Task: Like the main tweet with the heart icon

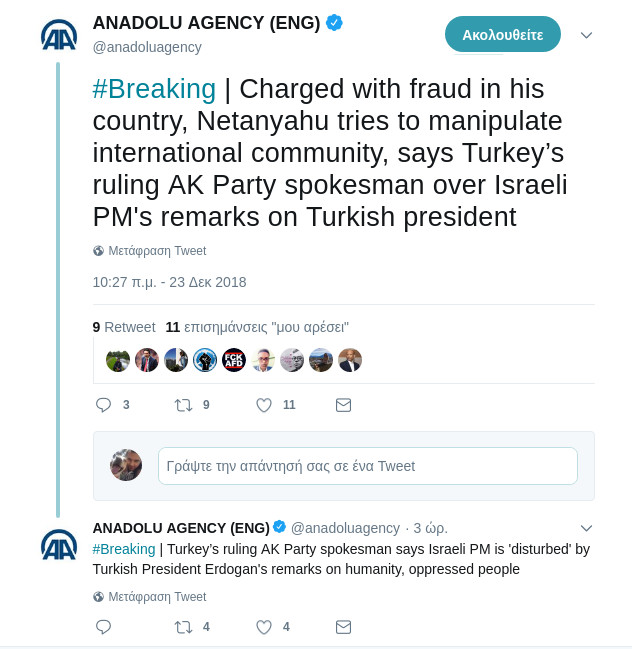Action: point(264,405)
